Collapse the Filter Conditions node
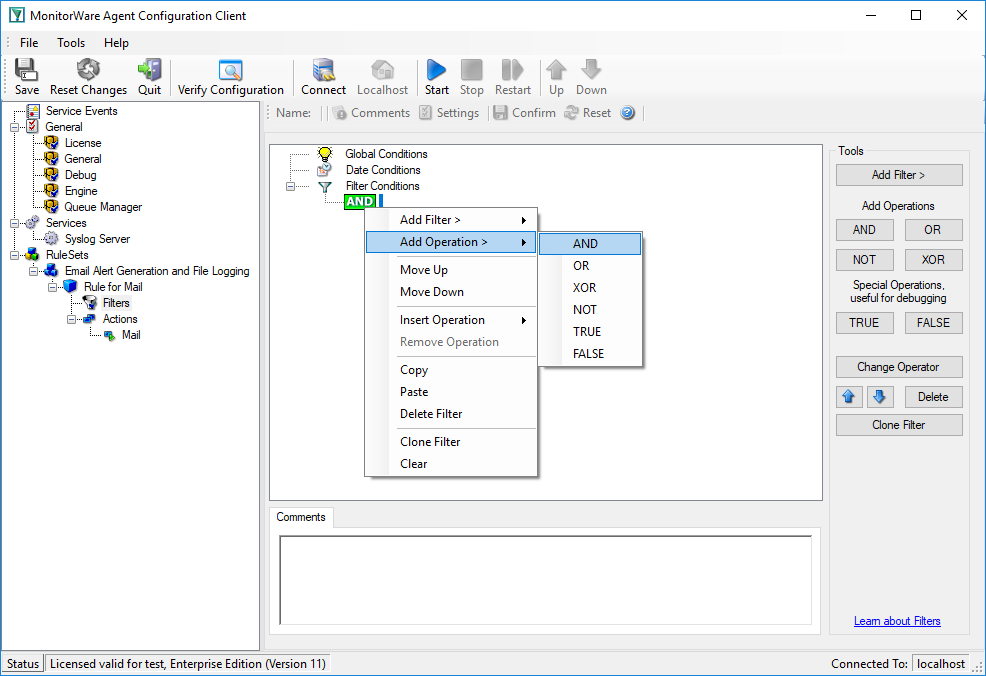Screen dimensions: 986x676 coord(290,186)
